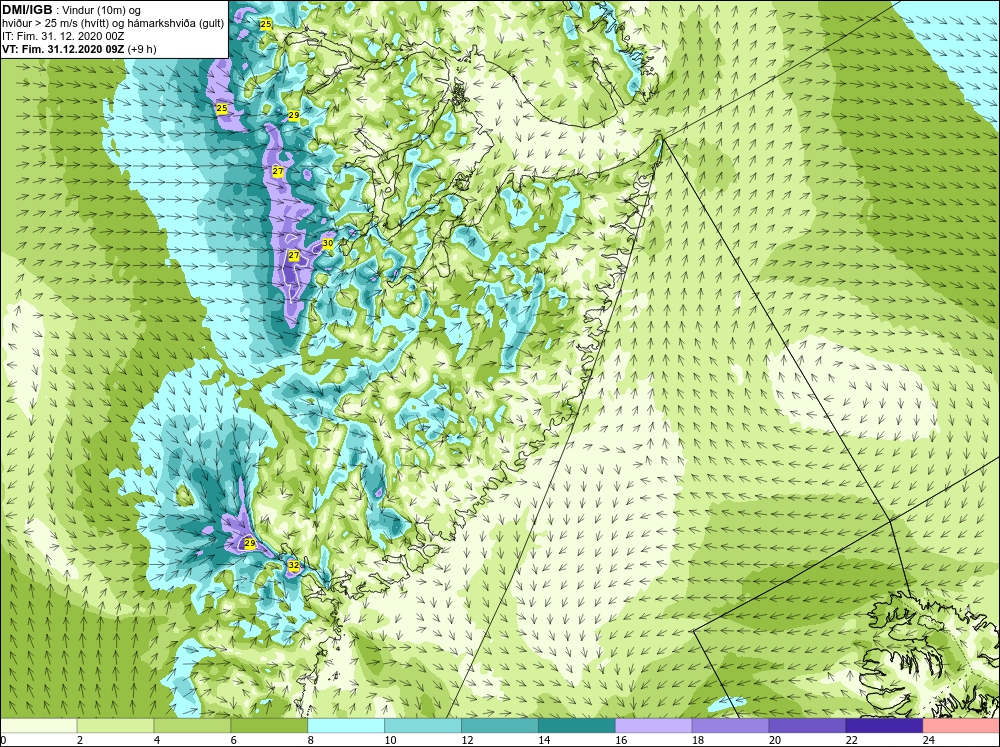Viewport: 1000px width, 747px height.
Task: Click the 25 gust label nearest the title box
Action: [266, 24]
